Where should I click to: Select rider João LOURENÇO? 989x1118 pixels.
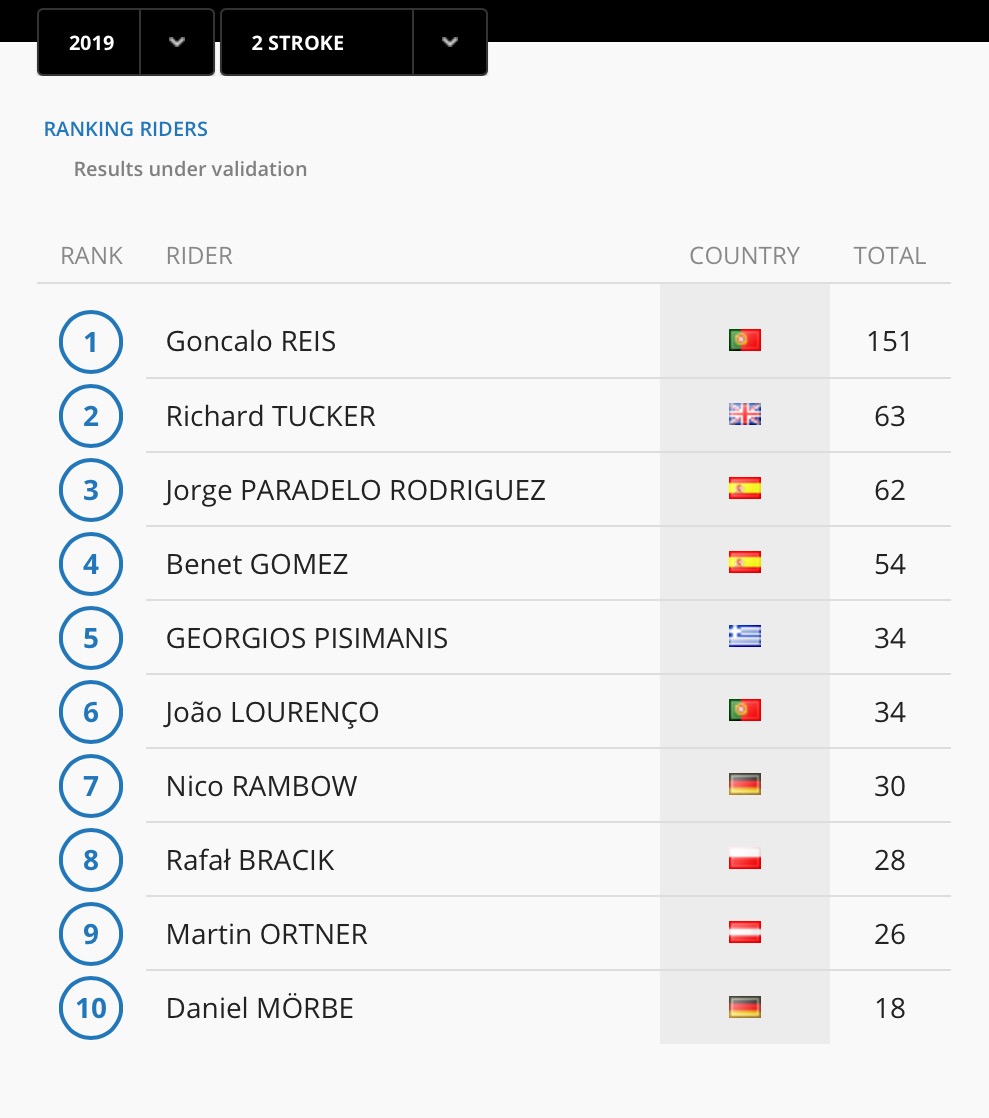click(x=272, y=712)
